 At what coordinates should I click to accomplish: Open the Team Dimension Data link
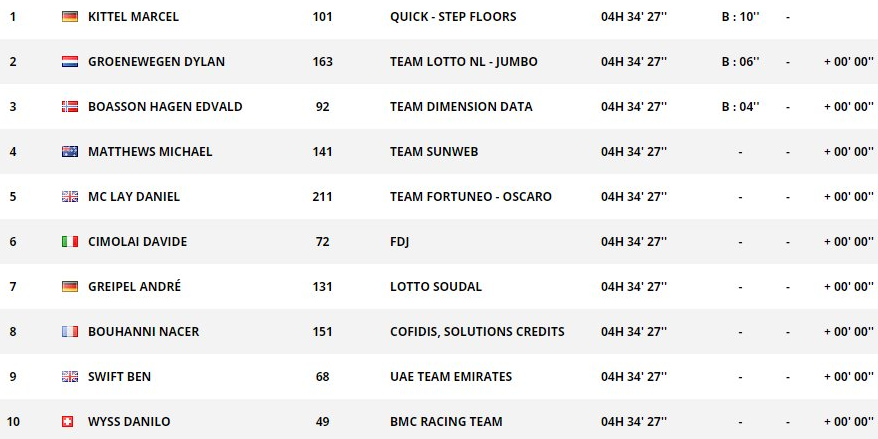461,106
